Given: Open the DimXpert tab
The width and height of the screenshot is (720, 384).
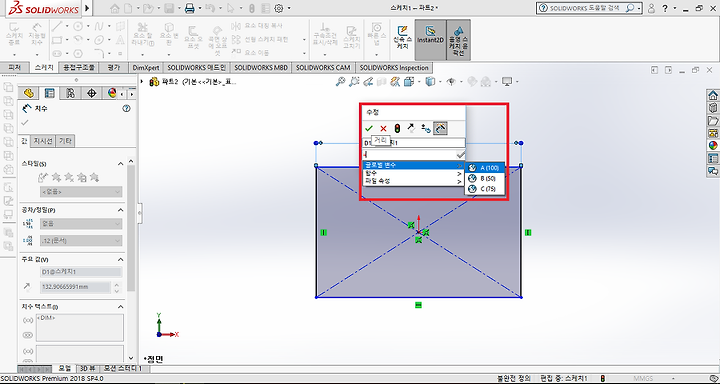Looking at the screenshot, I should pos(146,68).
